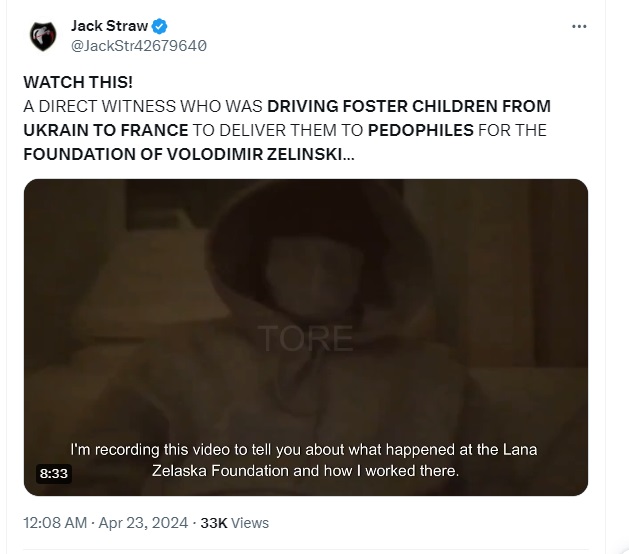
Task: Play the embedded video
Action: pos(306,337)
